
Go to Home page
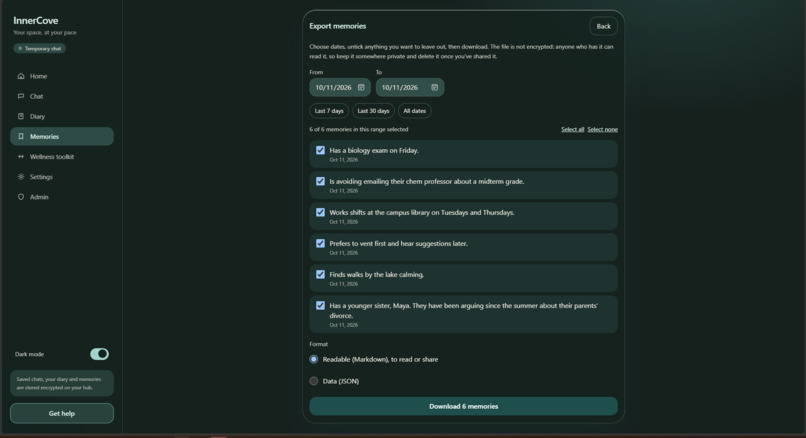point(62,76)
